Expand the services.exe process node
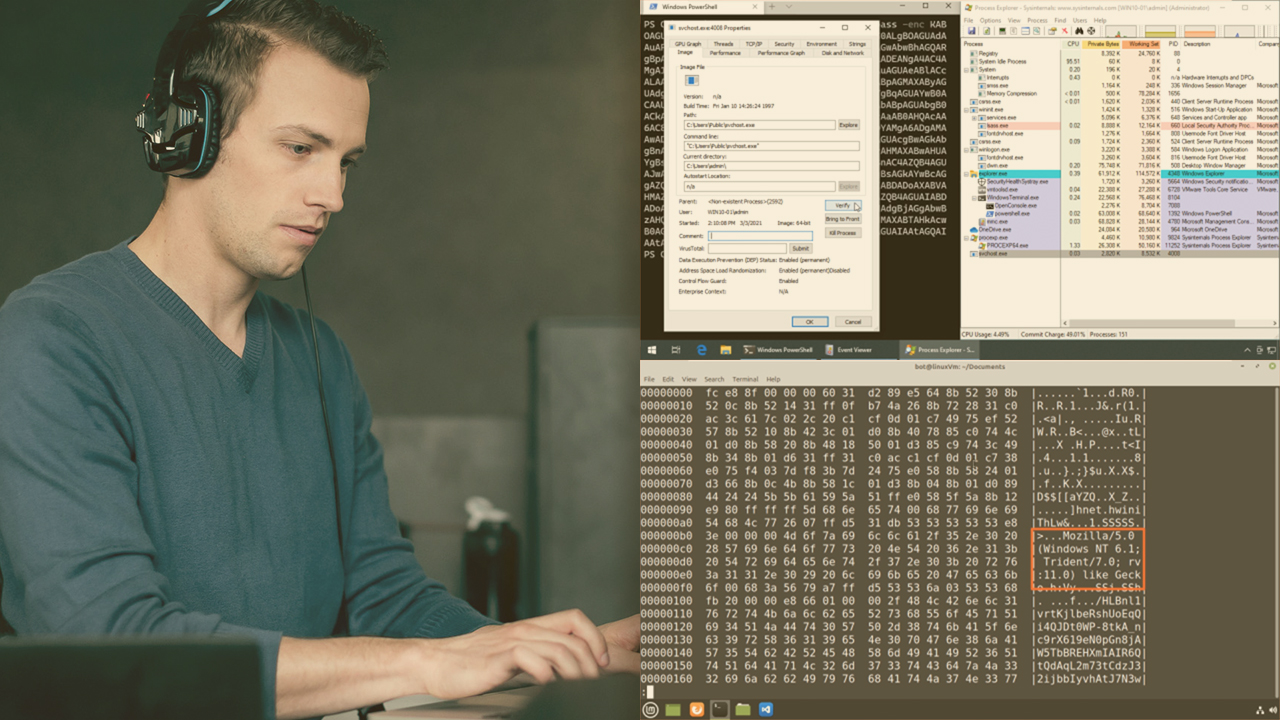 coord(975,118)
